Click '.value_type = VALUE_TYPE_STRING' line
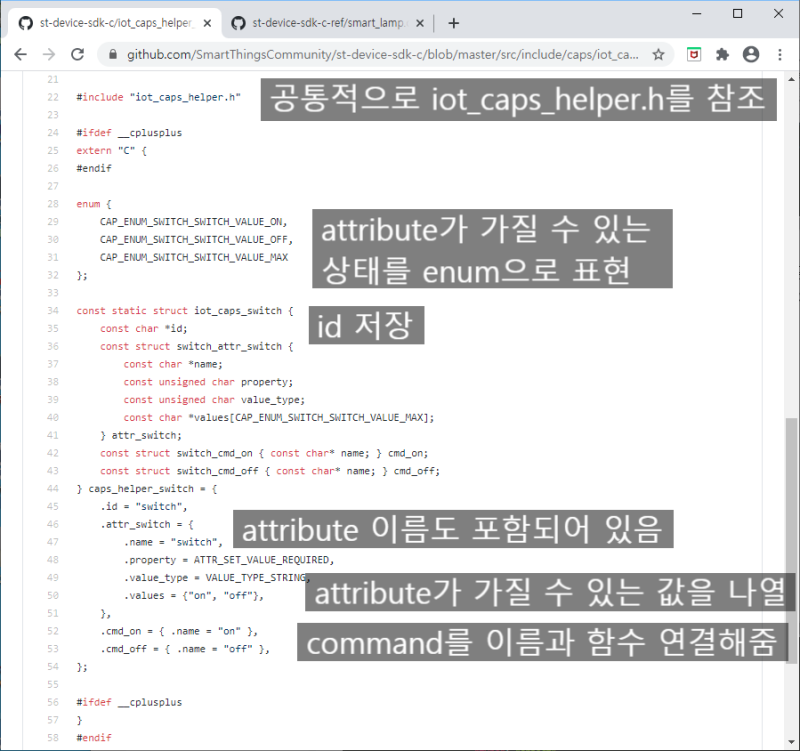The image size is (800, 751). [217, 578]
